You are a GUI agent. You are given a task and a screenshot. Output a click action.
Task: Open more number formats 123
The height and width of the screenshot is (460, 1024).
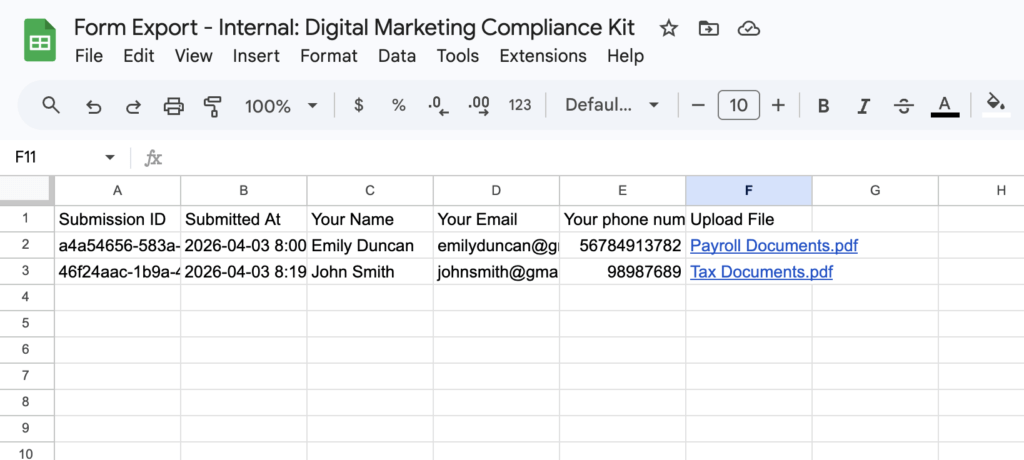520,105
